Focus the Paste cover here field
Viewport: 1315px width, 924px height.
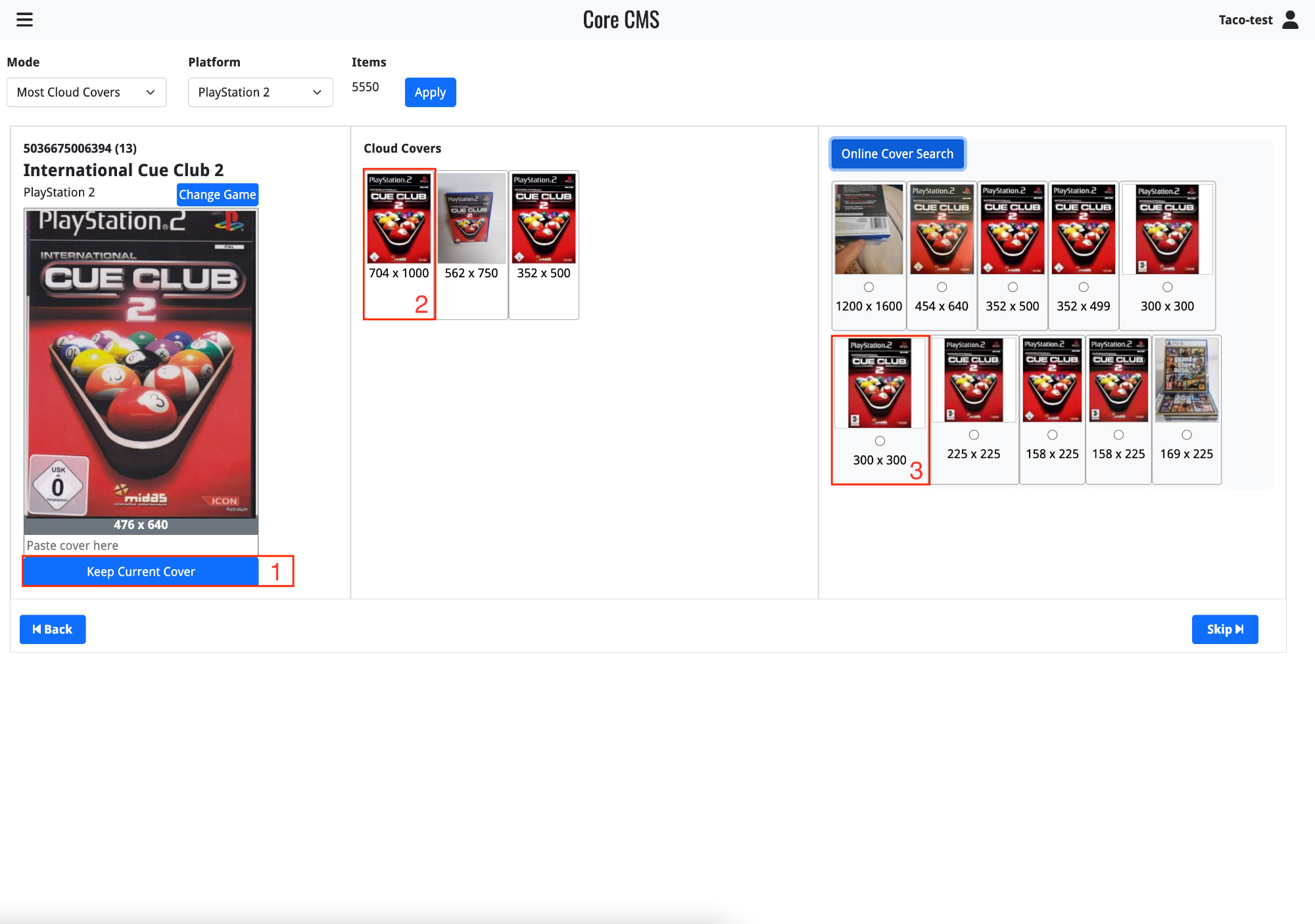[141, 545]
